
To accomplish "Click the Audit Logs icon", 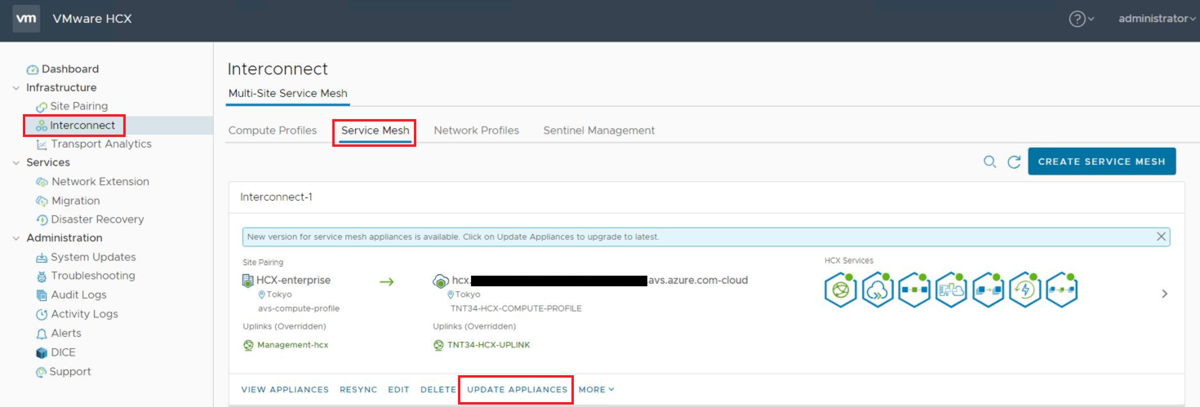I will (41, 296).
